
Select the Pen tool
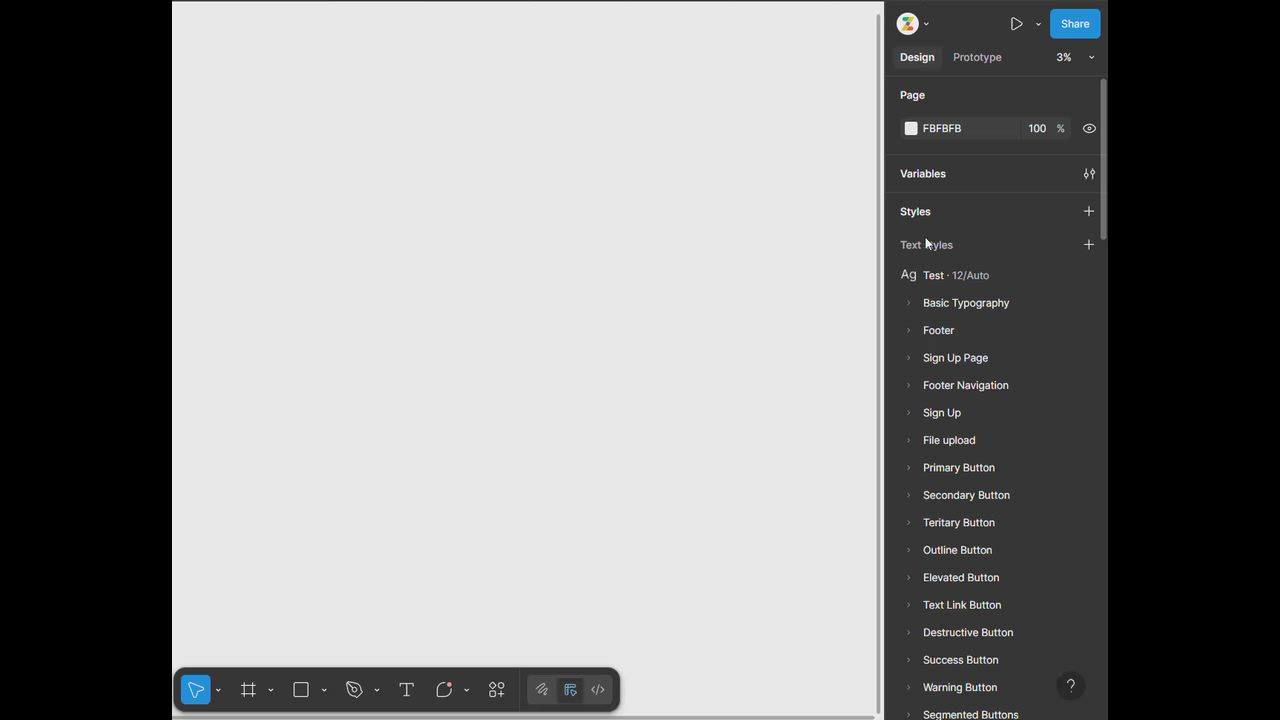click(x=354, y=690)
